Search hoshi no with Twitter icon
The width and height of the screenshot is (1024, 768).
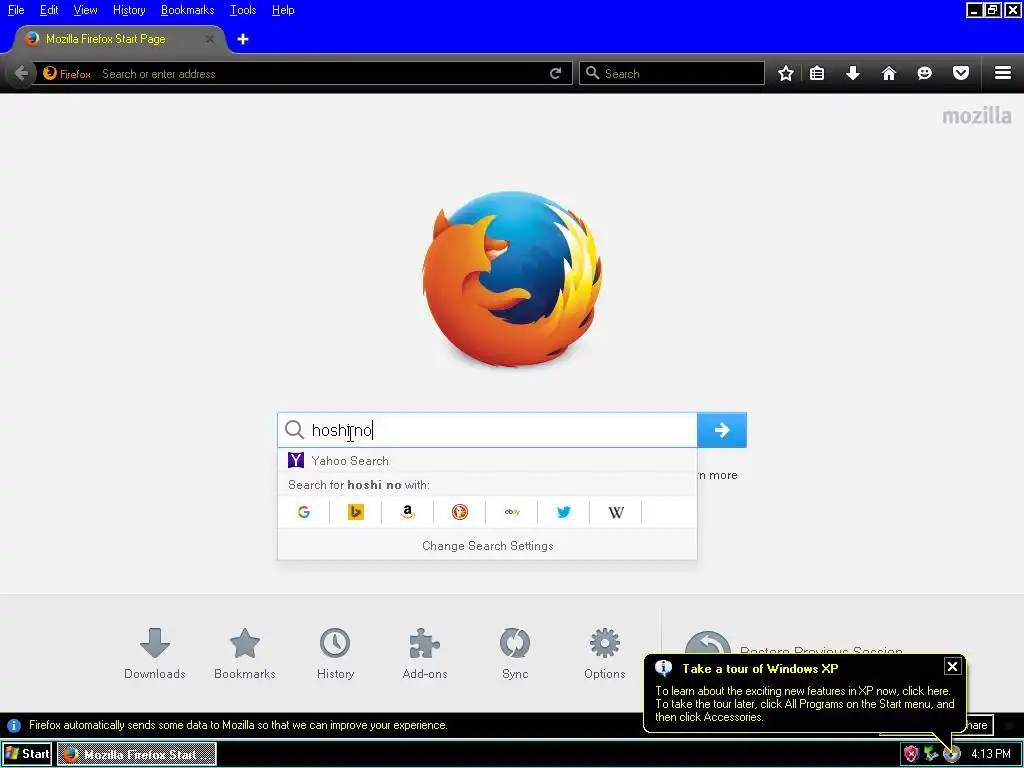click(x=564, y=512)
